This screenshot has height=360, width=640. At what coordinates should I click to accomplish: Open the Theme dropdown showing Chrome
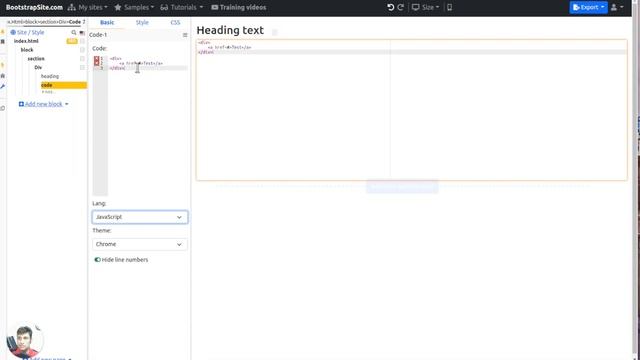tap(140, 244)
